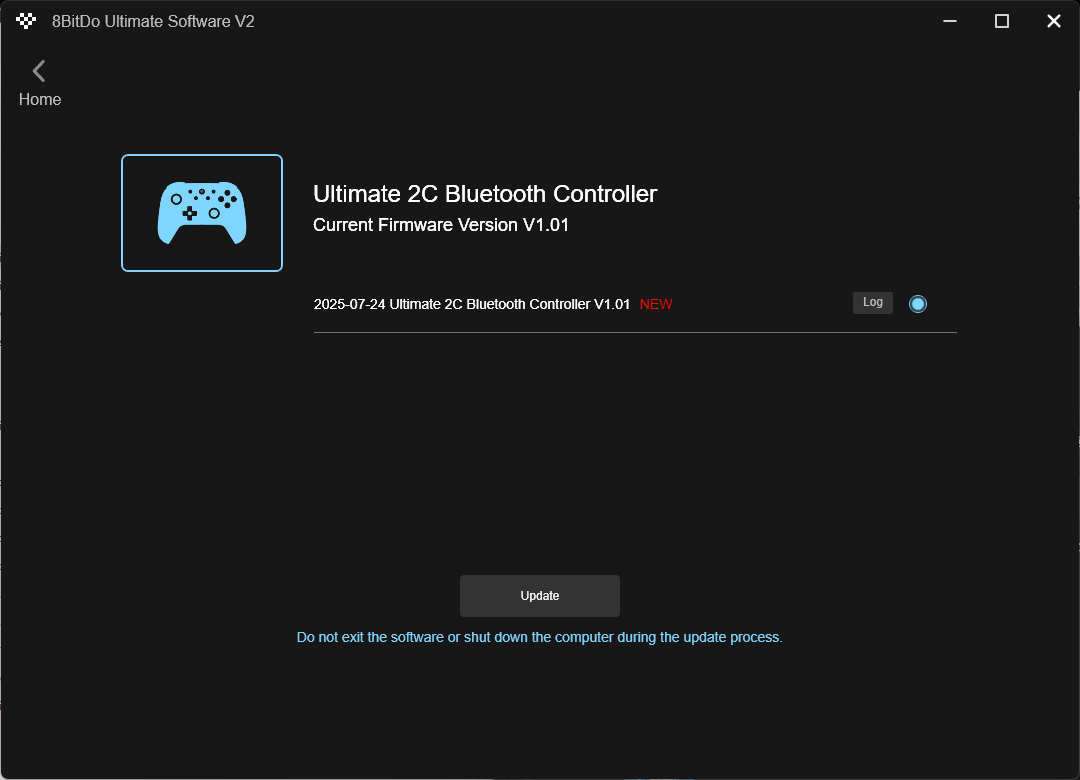Click the 8BitDo Ultimate Software V2 window title
1080x780 pixels.
[x=153, y=21]
